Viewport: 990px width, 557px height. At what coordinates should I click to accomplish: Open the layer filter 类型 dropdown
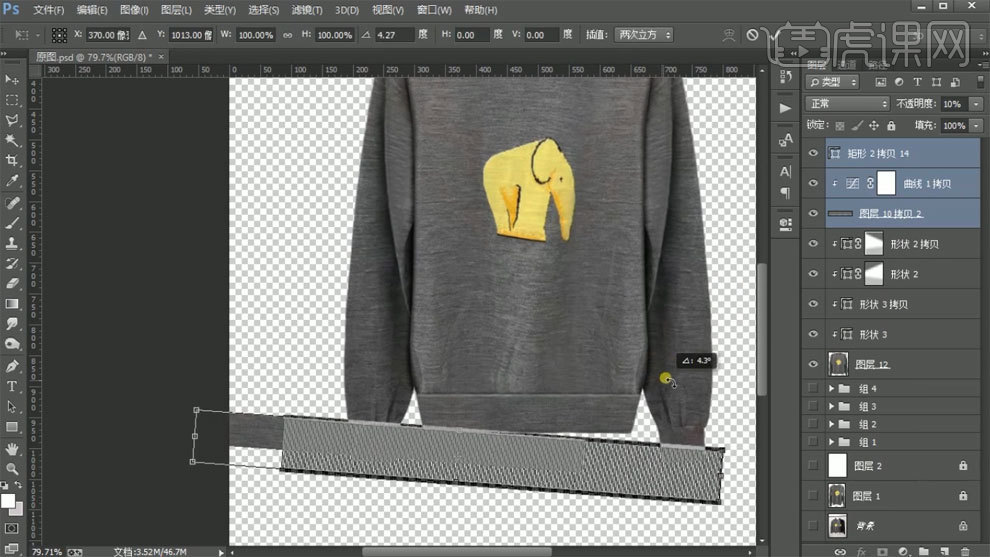click(x=833, y=82)
